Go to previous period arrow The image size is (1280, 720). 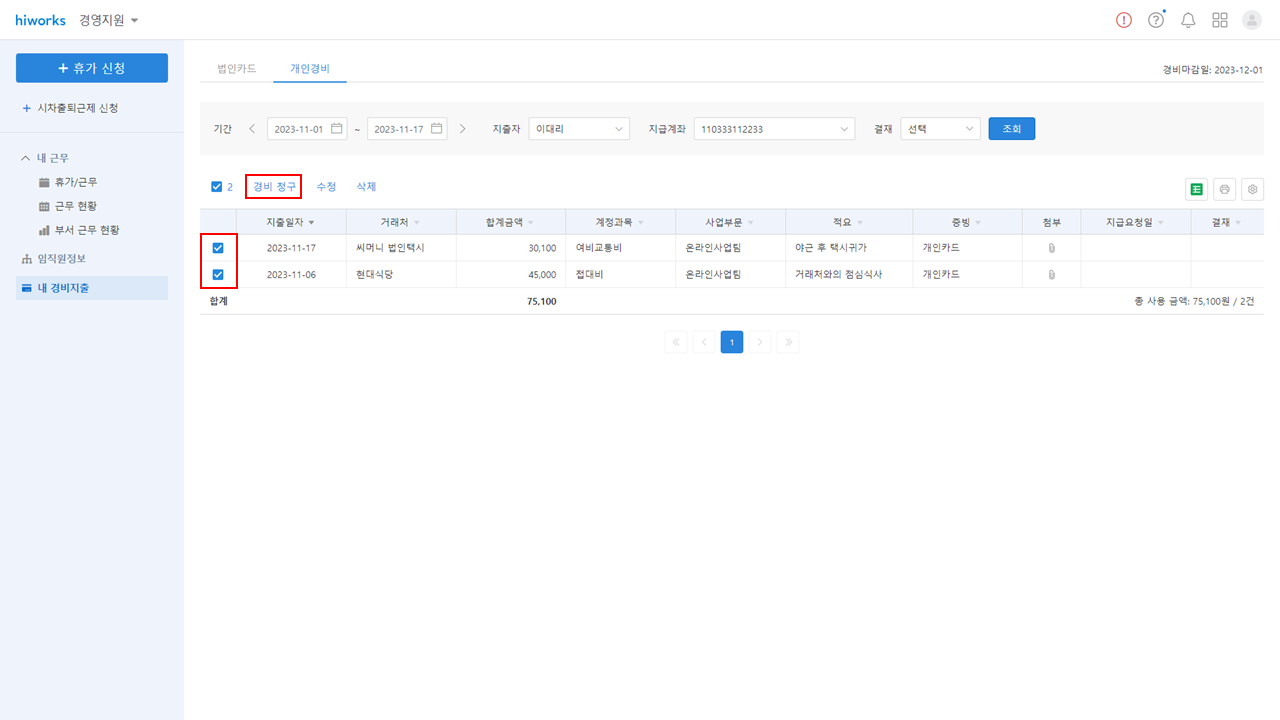pyautogui.click(x=252, y=129)
